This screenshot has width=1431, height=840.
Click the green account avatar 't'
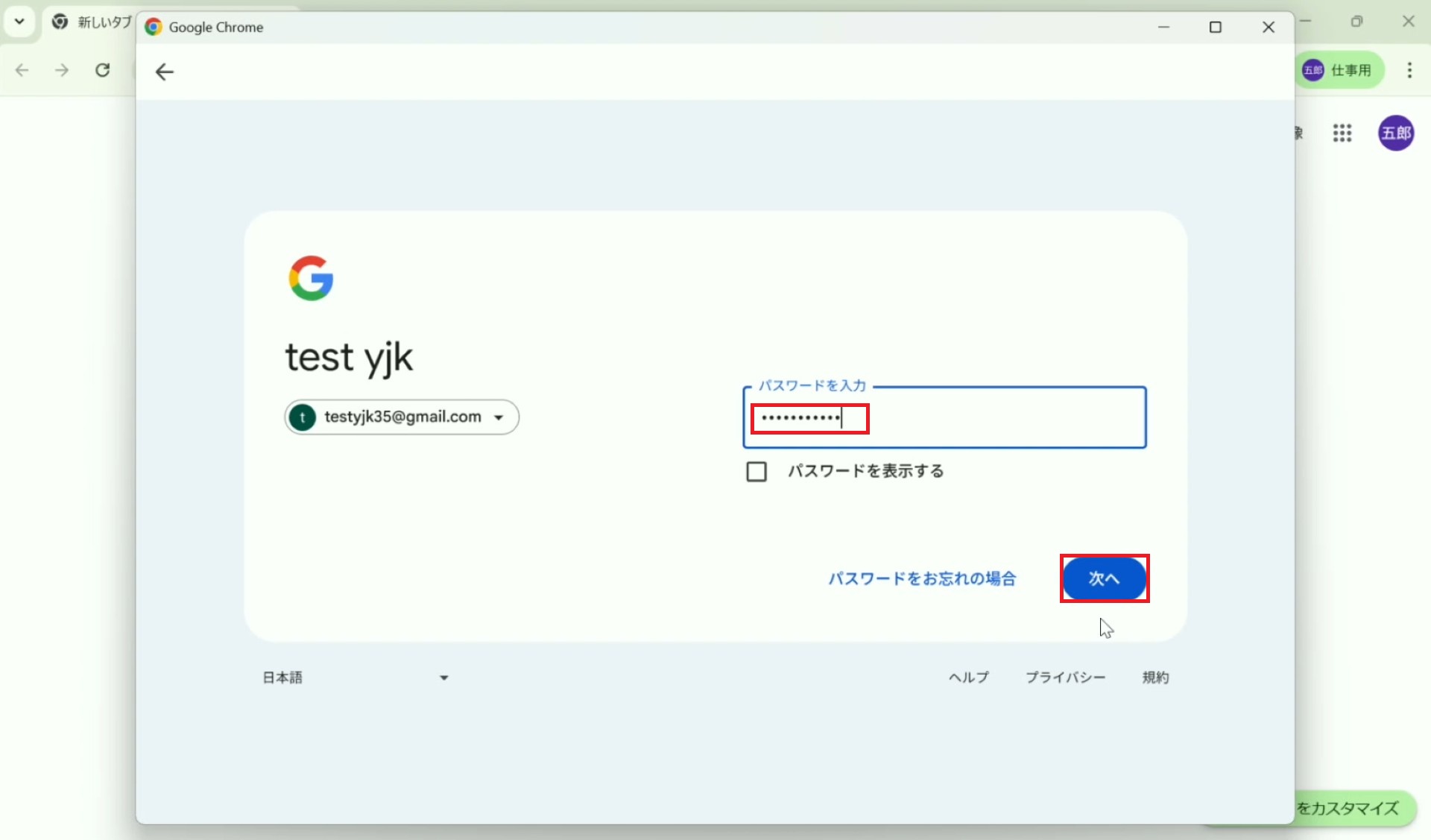pyautogui.click(x=303, y=417)
